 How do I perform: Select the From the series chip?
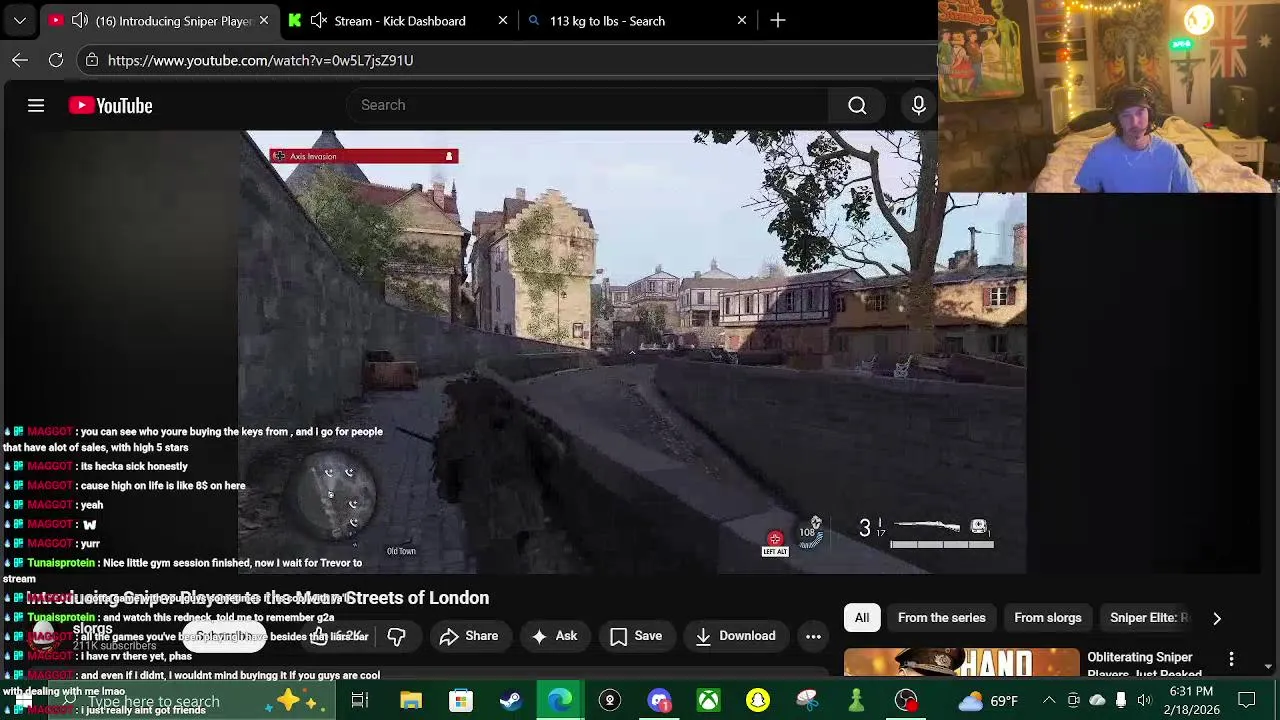[x=941, y=618]
